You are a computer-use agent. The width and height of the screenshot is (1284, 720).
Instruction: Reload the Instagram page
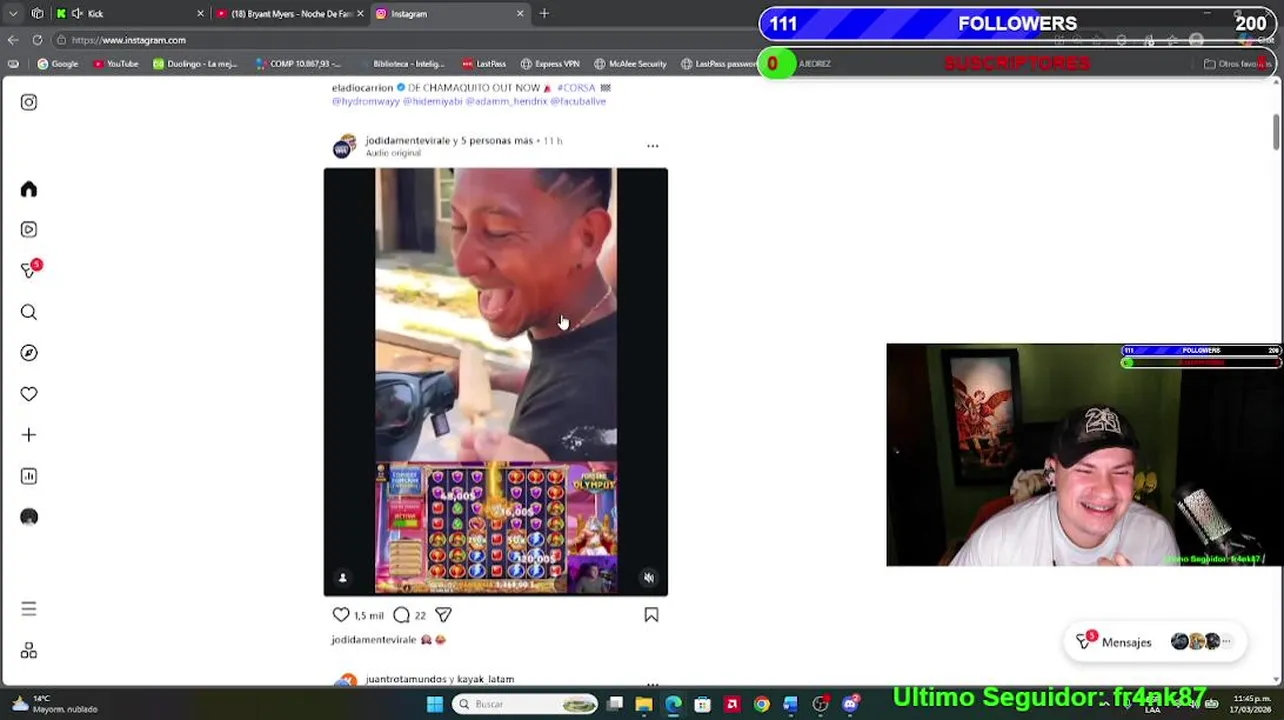37,40
